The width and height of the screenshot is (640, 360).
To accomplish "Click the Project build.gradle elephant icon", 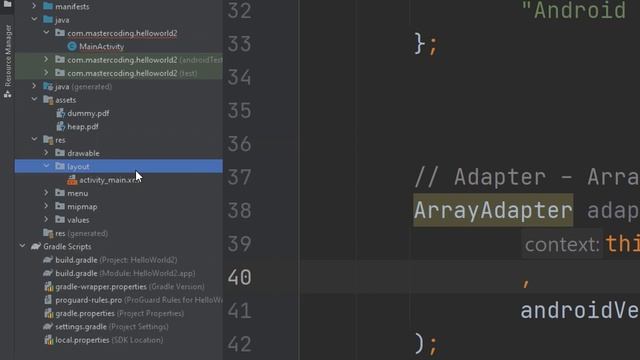I will point(48,260).
